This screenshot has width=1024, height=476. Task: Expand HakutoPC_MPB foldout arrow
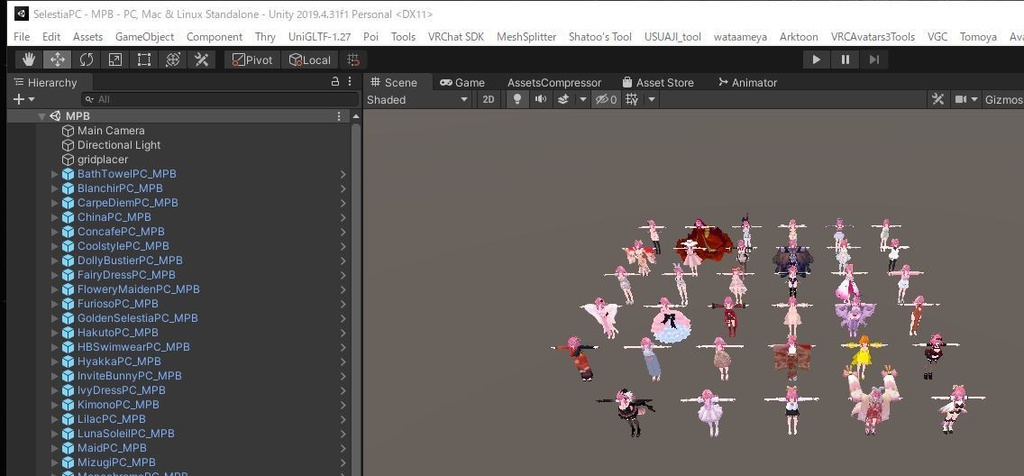55,332
